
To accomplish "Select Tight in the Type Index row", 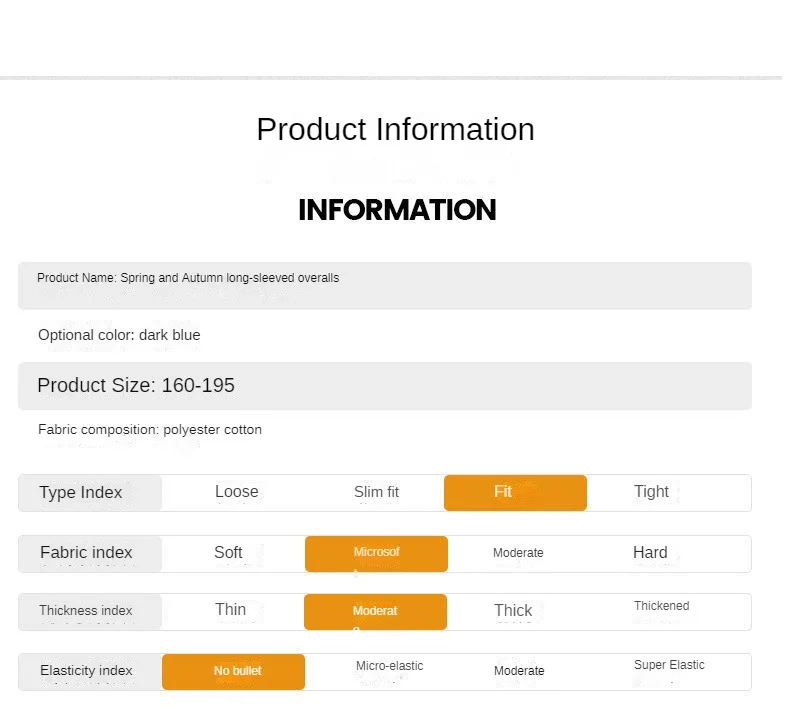I will point(651,492).
